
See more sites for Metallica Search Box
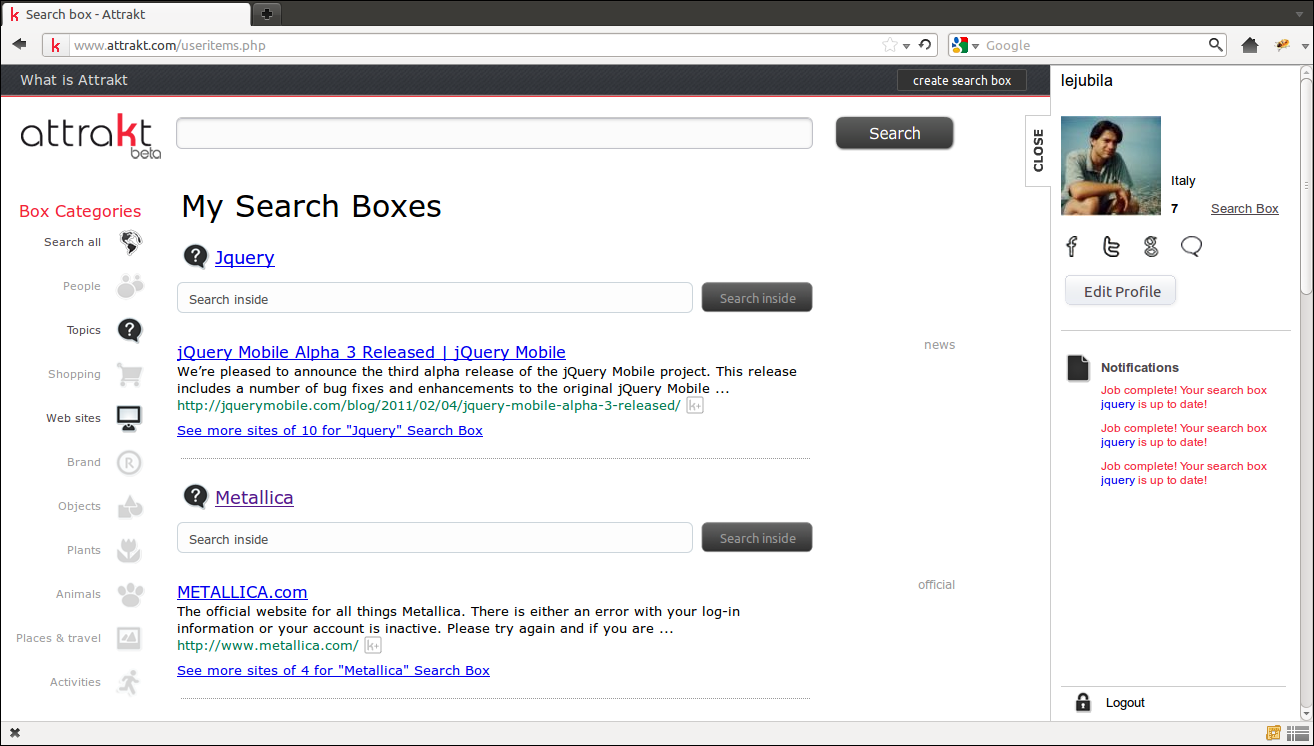[333, 670]
